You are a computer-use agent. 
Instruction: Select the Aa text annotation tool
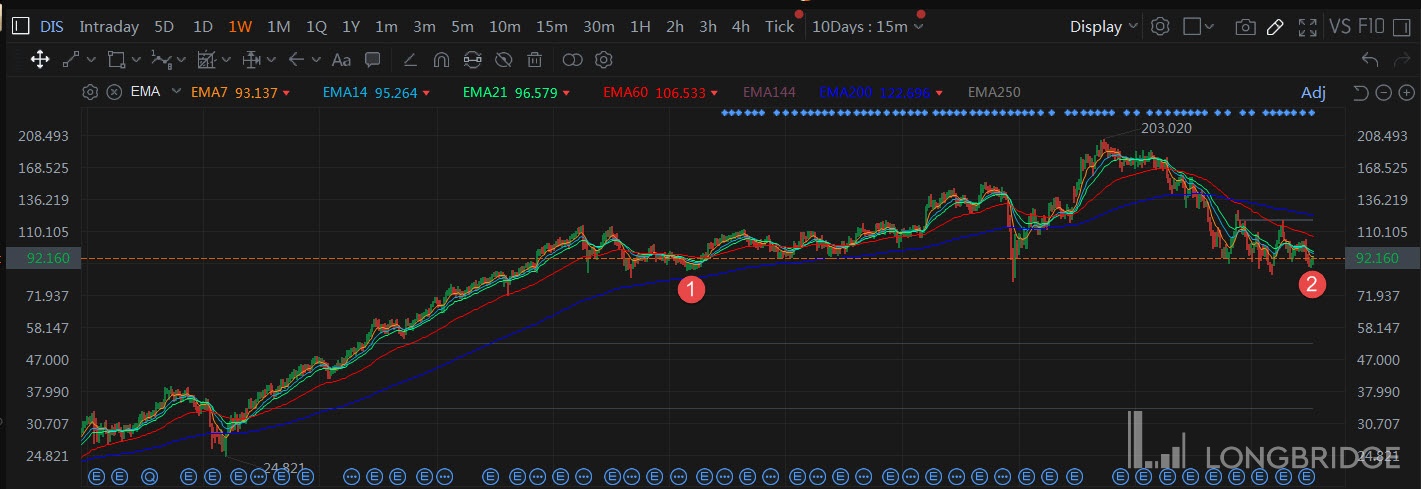[x=341, y=60]
